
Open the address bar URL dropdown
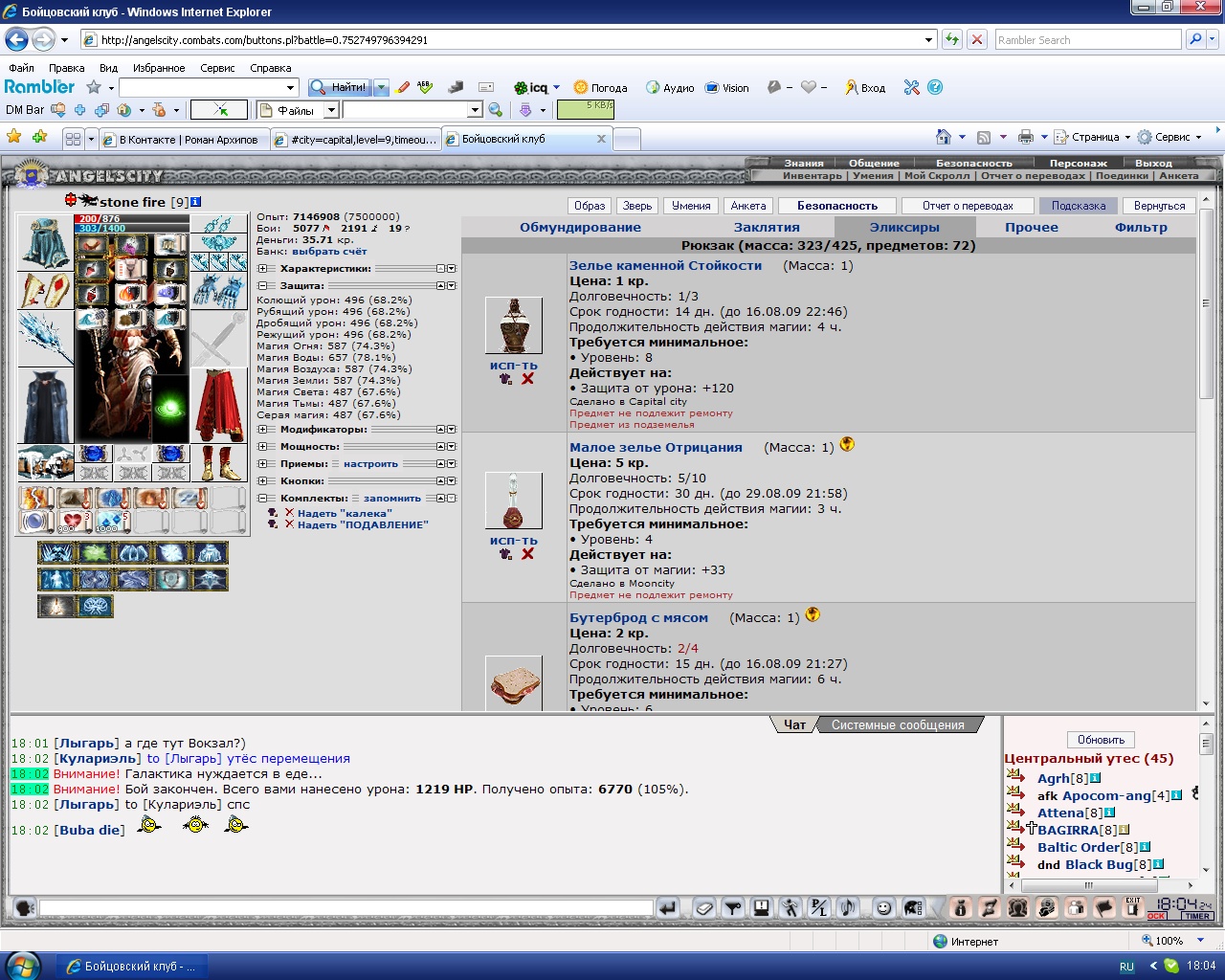pos(928,40)
